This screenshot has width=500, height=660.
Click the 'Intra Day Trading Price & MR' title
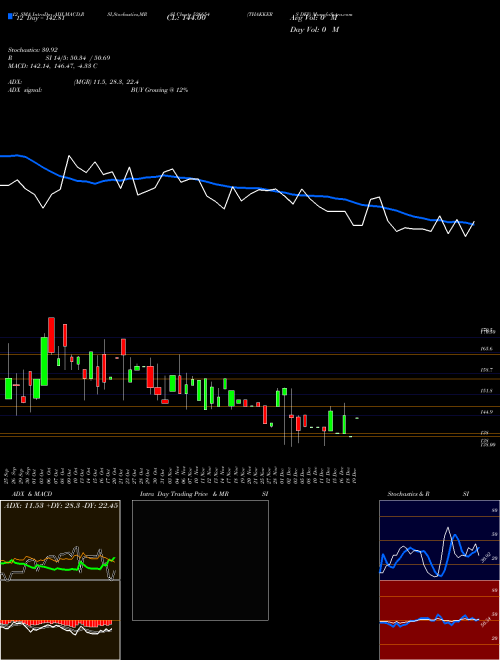pos(184,494)
